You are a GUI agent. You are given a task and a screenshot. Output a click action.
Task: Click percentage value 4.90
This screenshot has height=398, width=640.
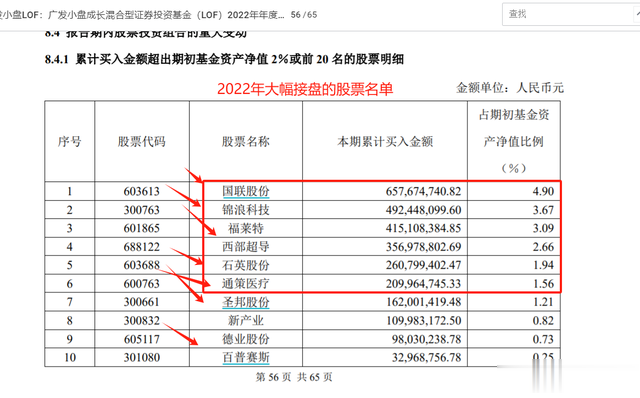pyautogui.click(x=543, y=191)
